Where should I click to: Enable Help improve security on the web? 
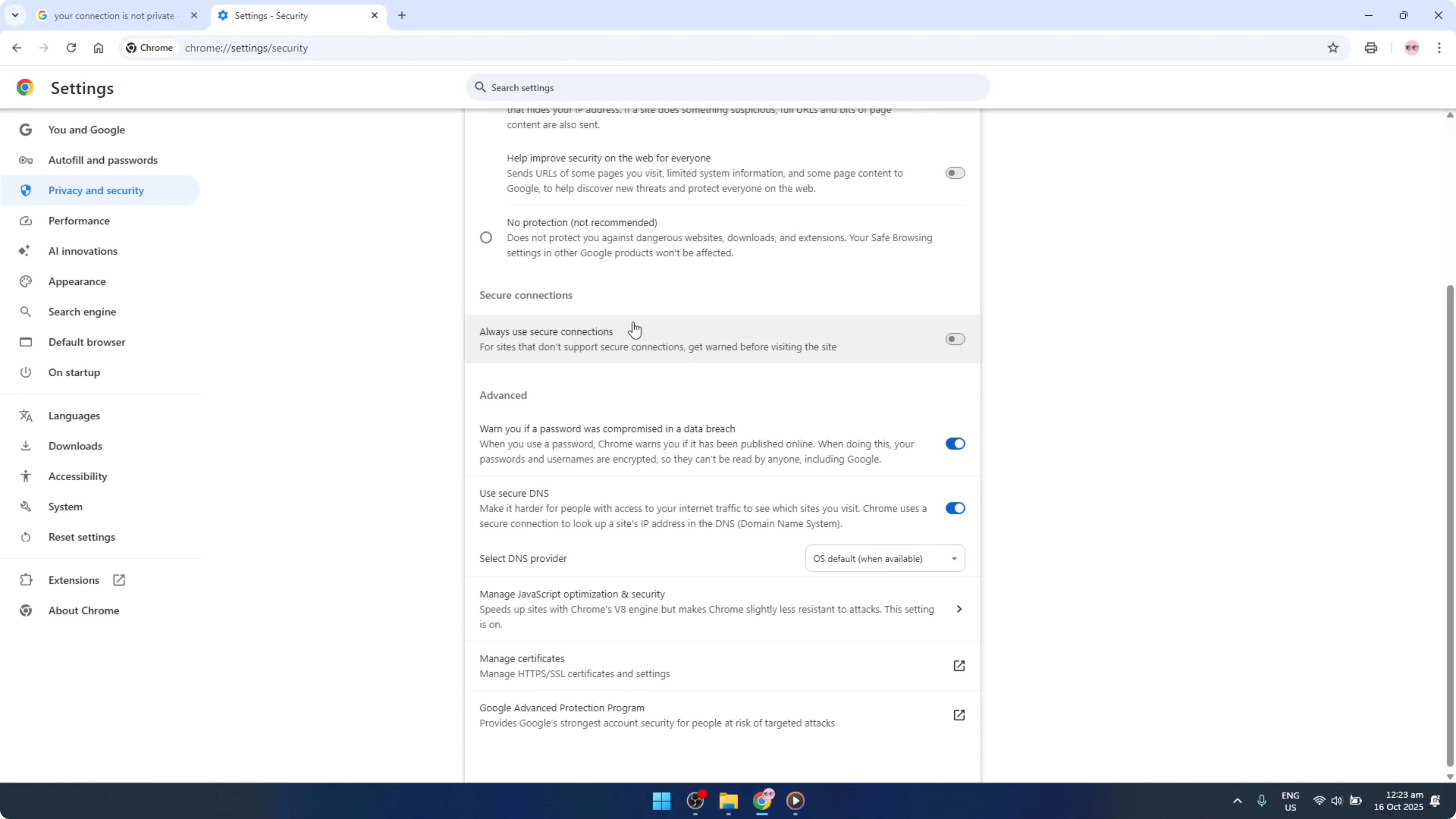[x=955, y=173]
